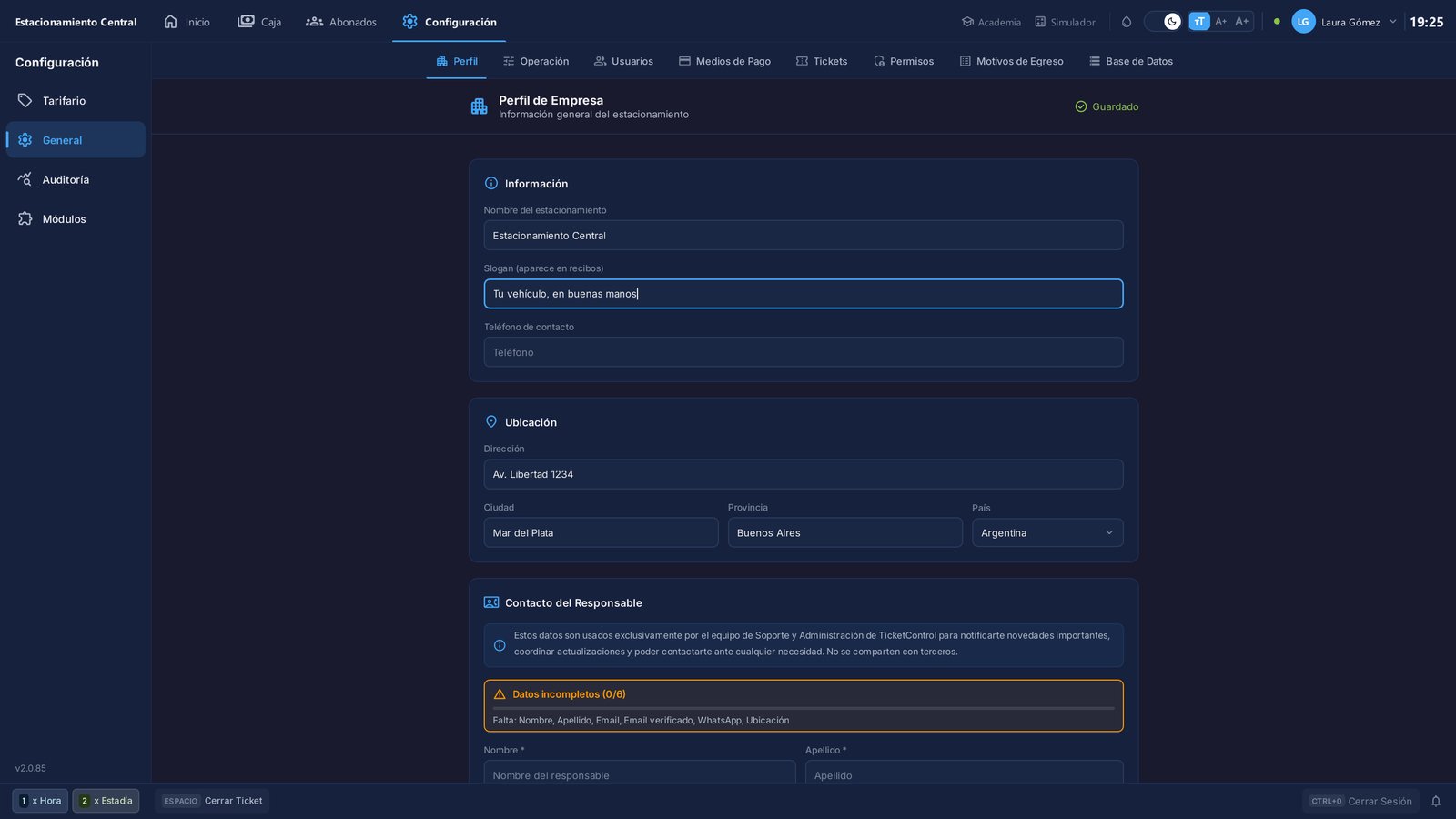1456x819 pixels.
Task: Open Academia link in top bar
Action: click(991, 22)
